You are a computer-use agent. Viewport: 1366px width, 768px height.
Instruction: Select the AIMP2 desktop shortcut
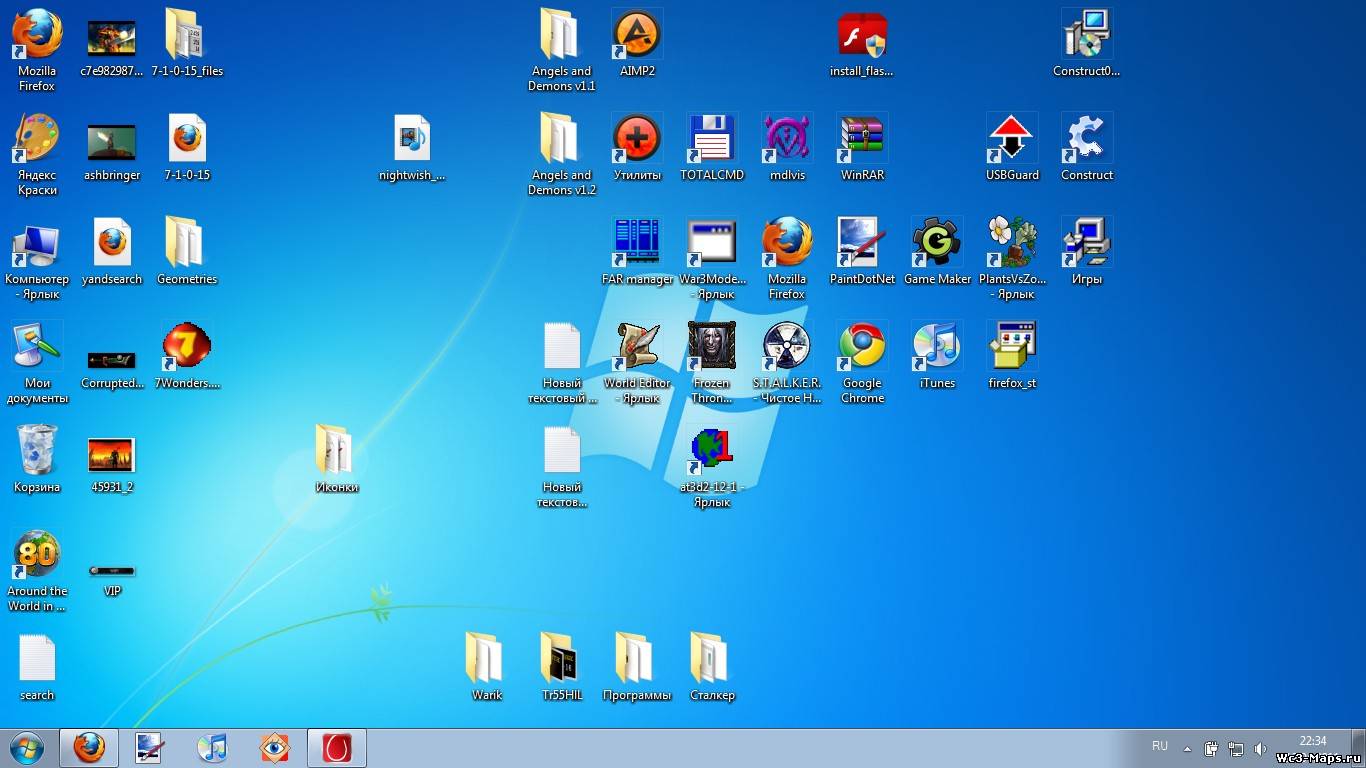pos(637,37)
